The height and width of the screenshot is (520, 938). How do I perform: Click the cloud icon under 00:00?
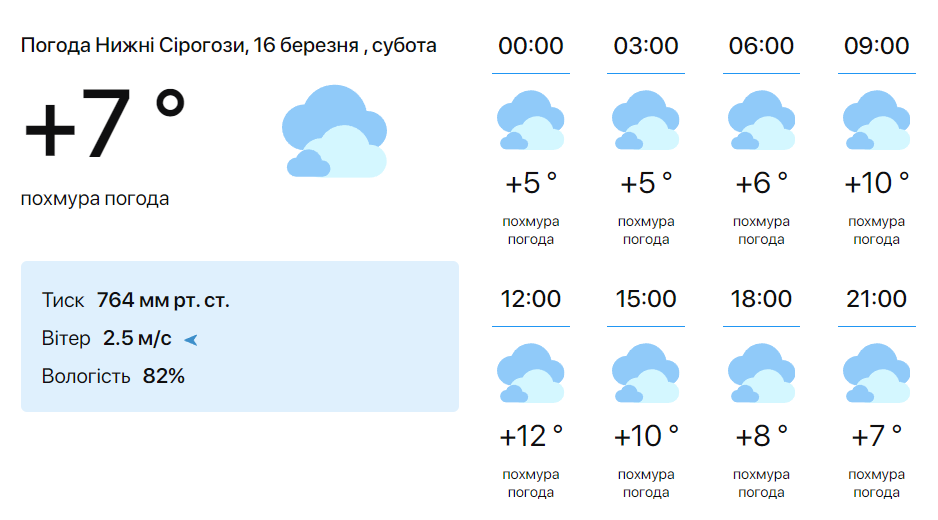531,120
